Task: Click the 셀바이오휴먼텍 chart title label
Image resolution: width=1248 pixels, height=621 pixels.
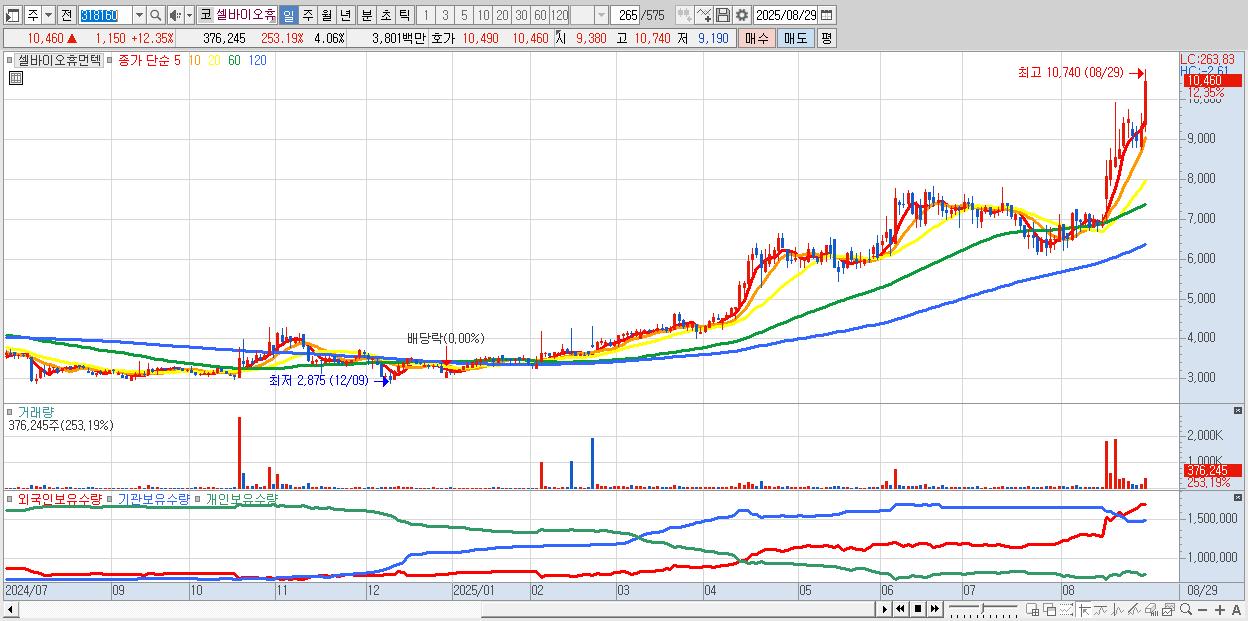Action: (59, 61)
